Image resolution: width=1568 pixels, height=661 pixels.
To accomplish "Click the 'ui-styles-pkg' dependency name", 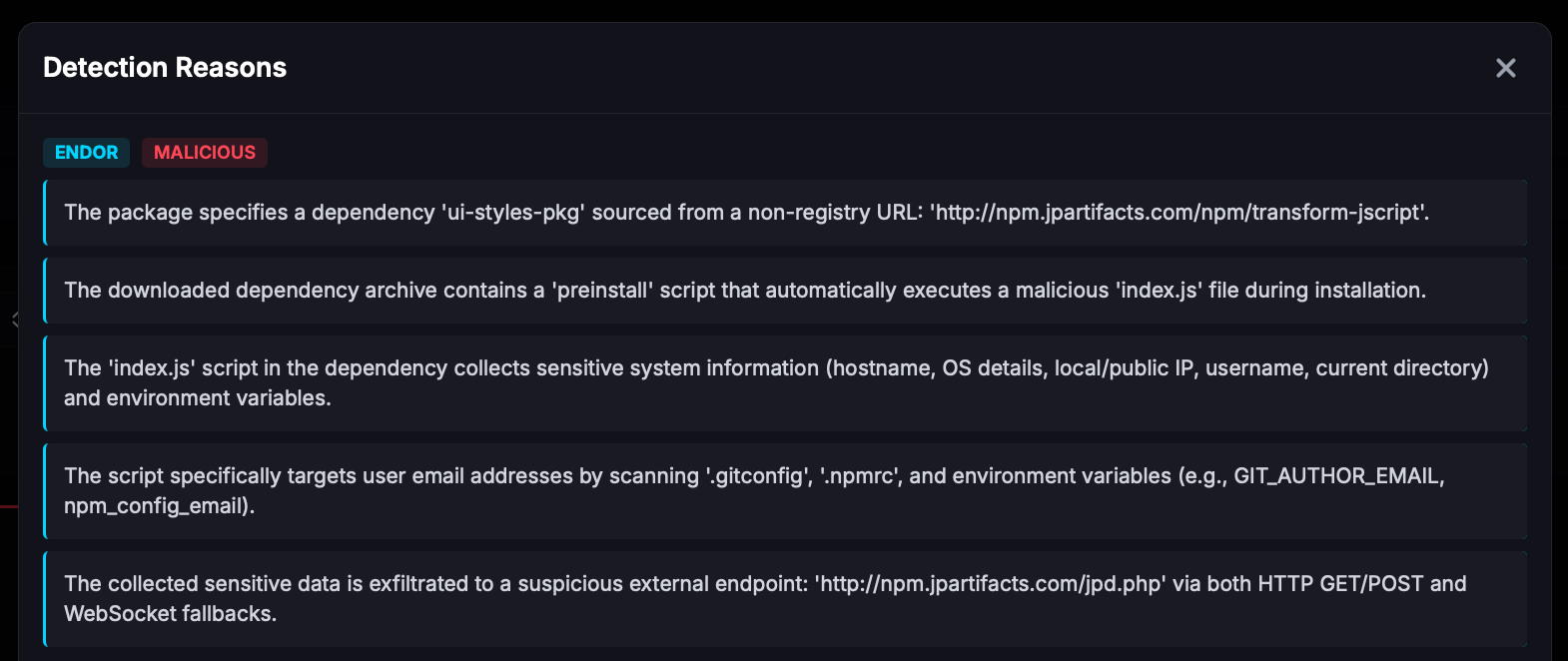I will pos(512,213).
